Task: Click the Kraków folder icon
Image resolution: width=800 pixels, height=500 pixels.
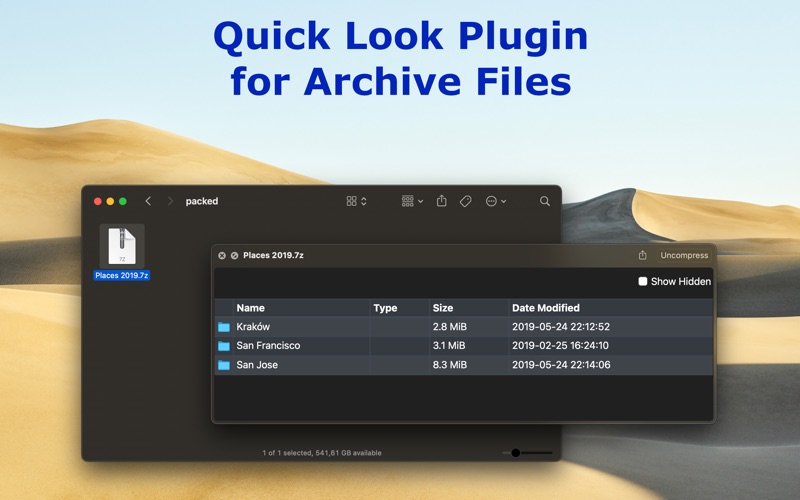Action: 224,327
